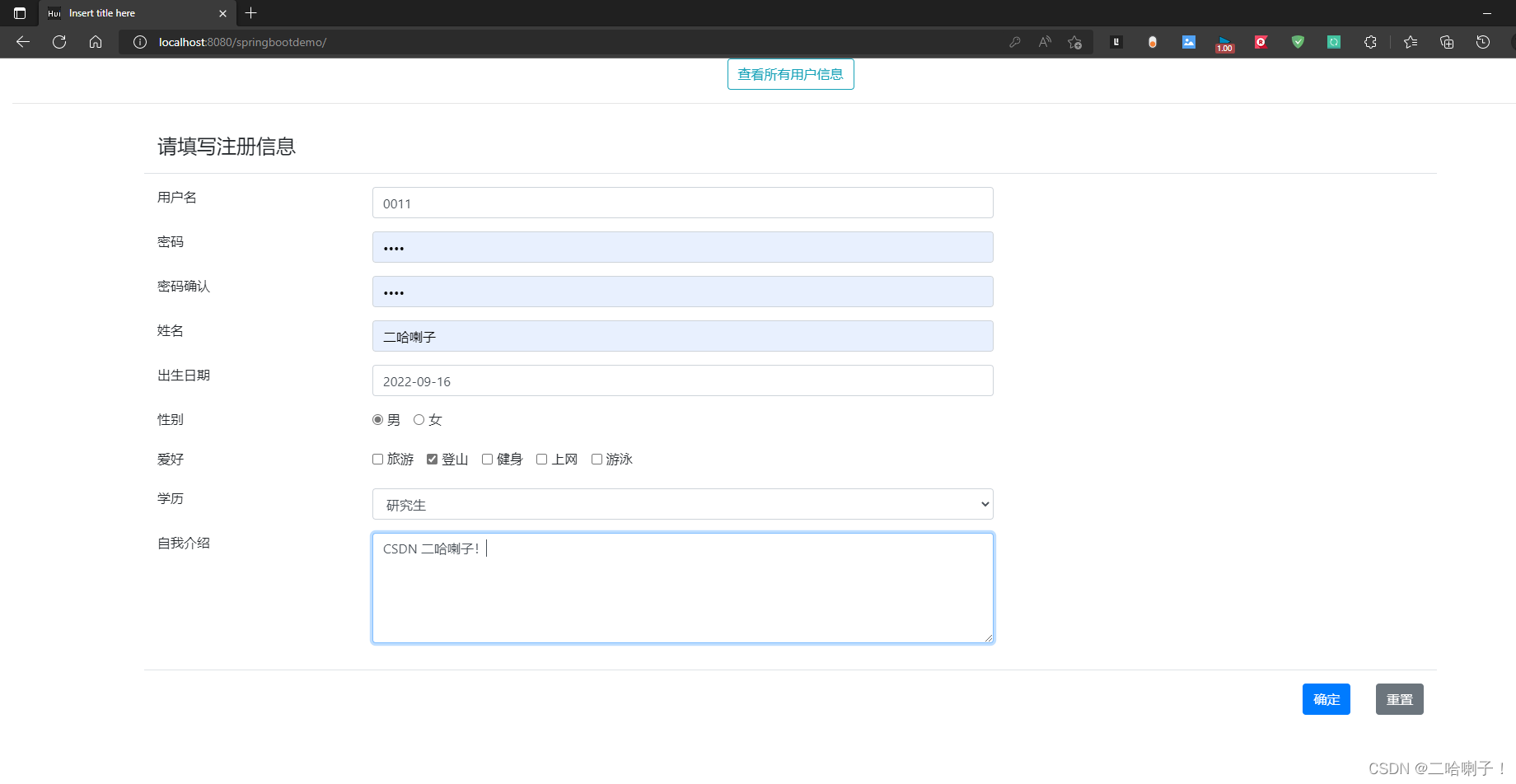Screen dimensions: 1516x784
Task: Click the 自我介绍 field label
Action: pyautogui.click(x=184, y=543)
